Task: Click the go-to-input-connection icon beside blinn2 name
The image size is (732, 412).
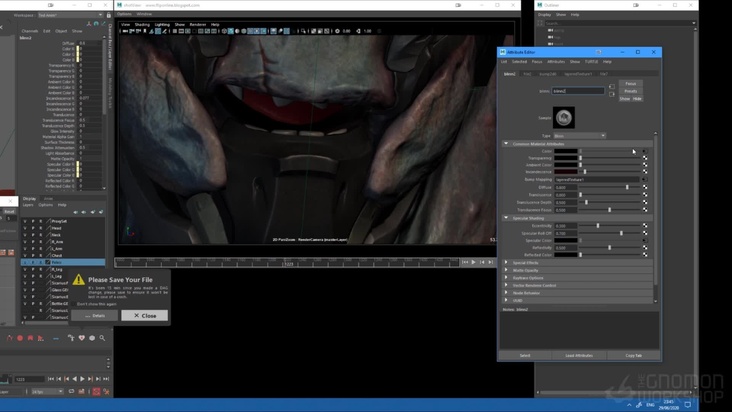Action: (612, 87)
